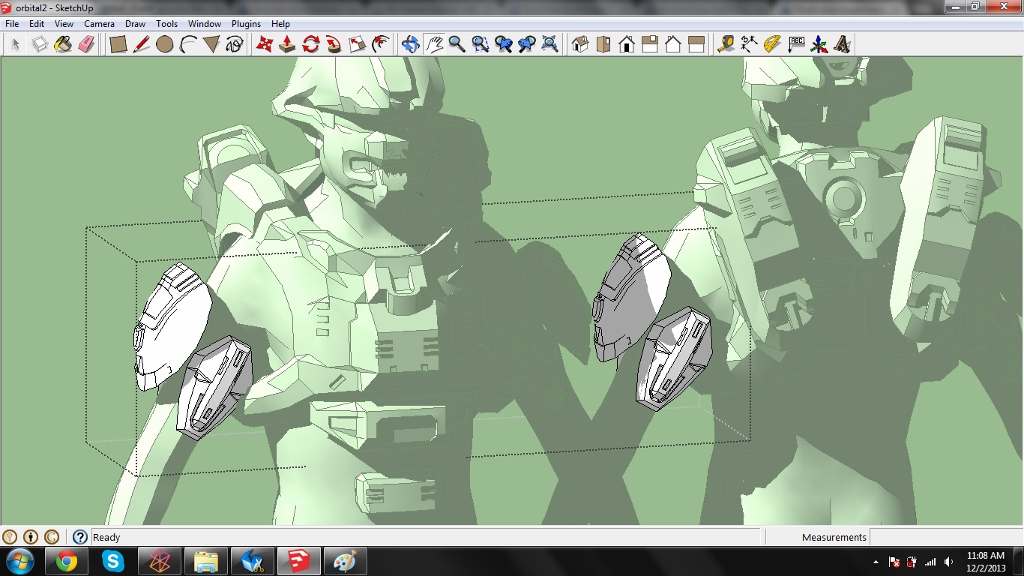Image resolution: width=1024 pixels, height=576 pixels.
Task: Select the Circle drawing tool
Action: (165, 44)
